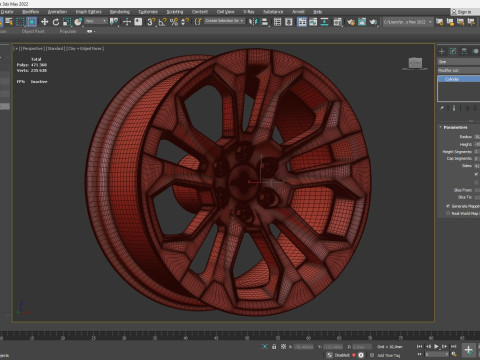Switch to the Populate ribbon tab
This screenshot has width=480, height=360.
tap(68, 31)
